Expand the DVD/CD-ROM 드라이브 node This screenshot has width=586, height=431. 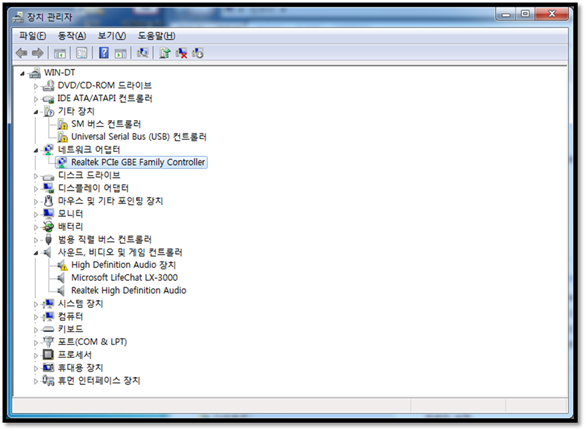click(x=36, y=86)
